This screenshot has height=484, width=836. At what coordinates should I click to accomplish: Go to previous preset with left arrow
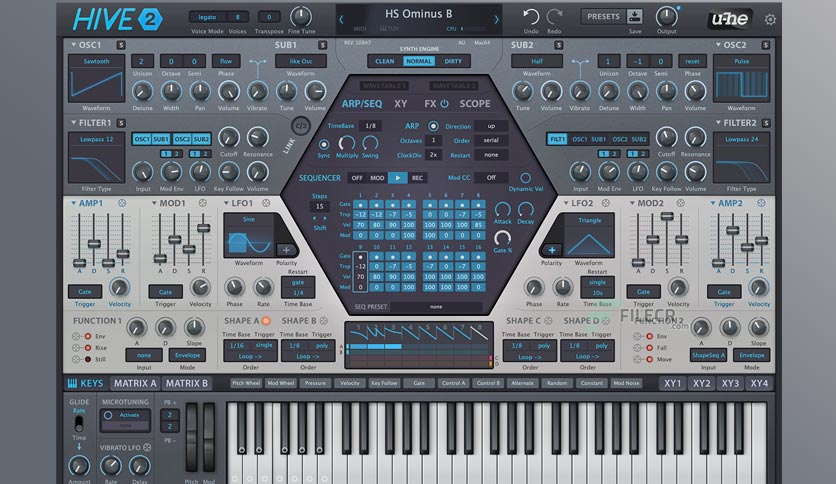coord(341,20)
